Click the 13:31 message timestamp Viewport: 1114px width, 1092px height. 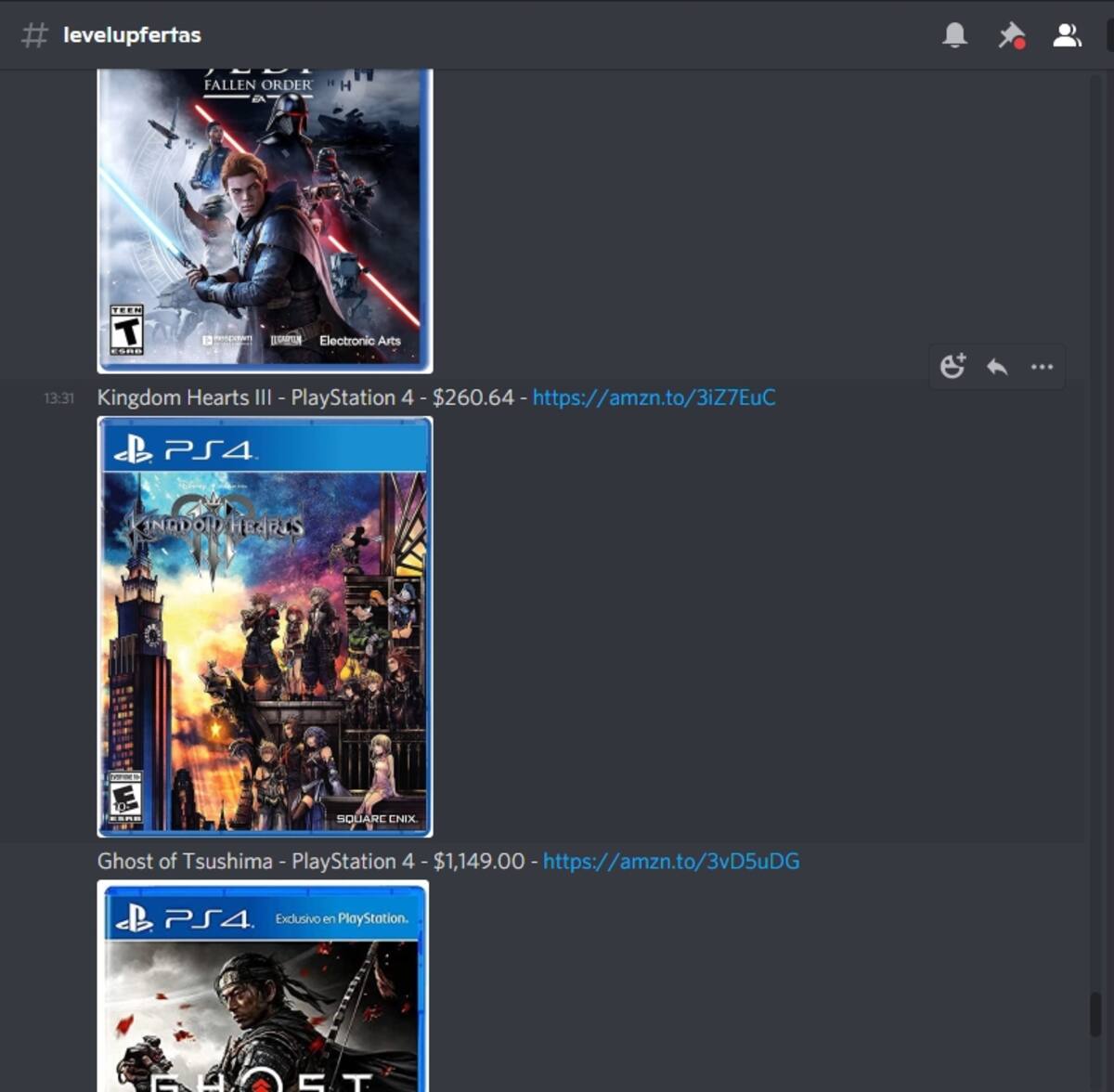pyautogui.click(x=58, y=398)
